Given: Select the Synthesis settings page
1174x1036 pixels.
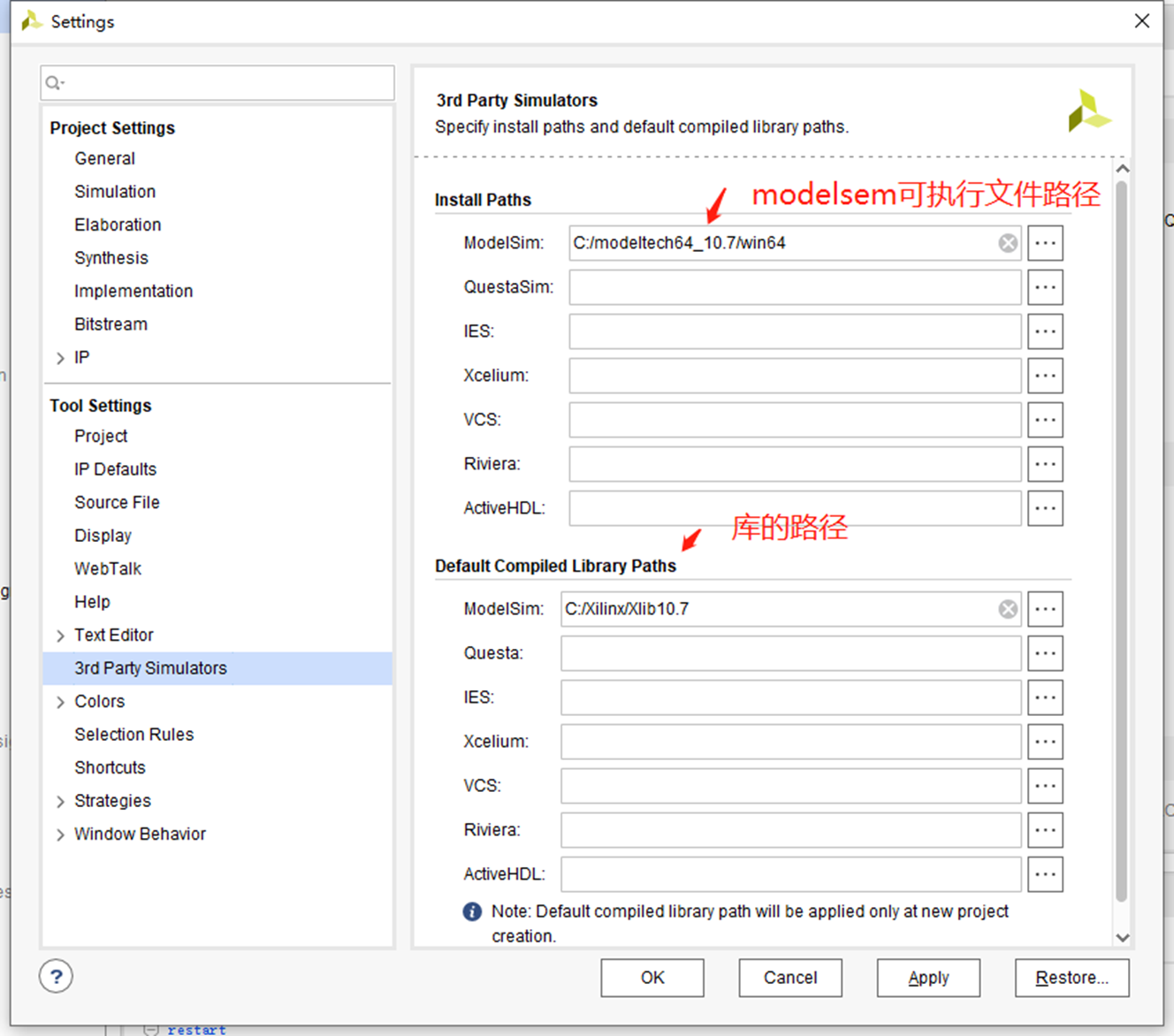Looking at the screenshot, I should pos(111,257).
